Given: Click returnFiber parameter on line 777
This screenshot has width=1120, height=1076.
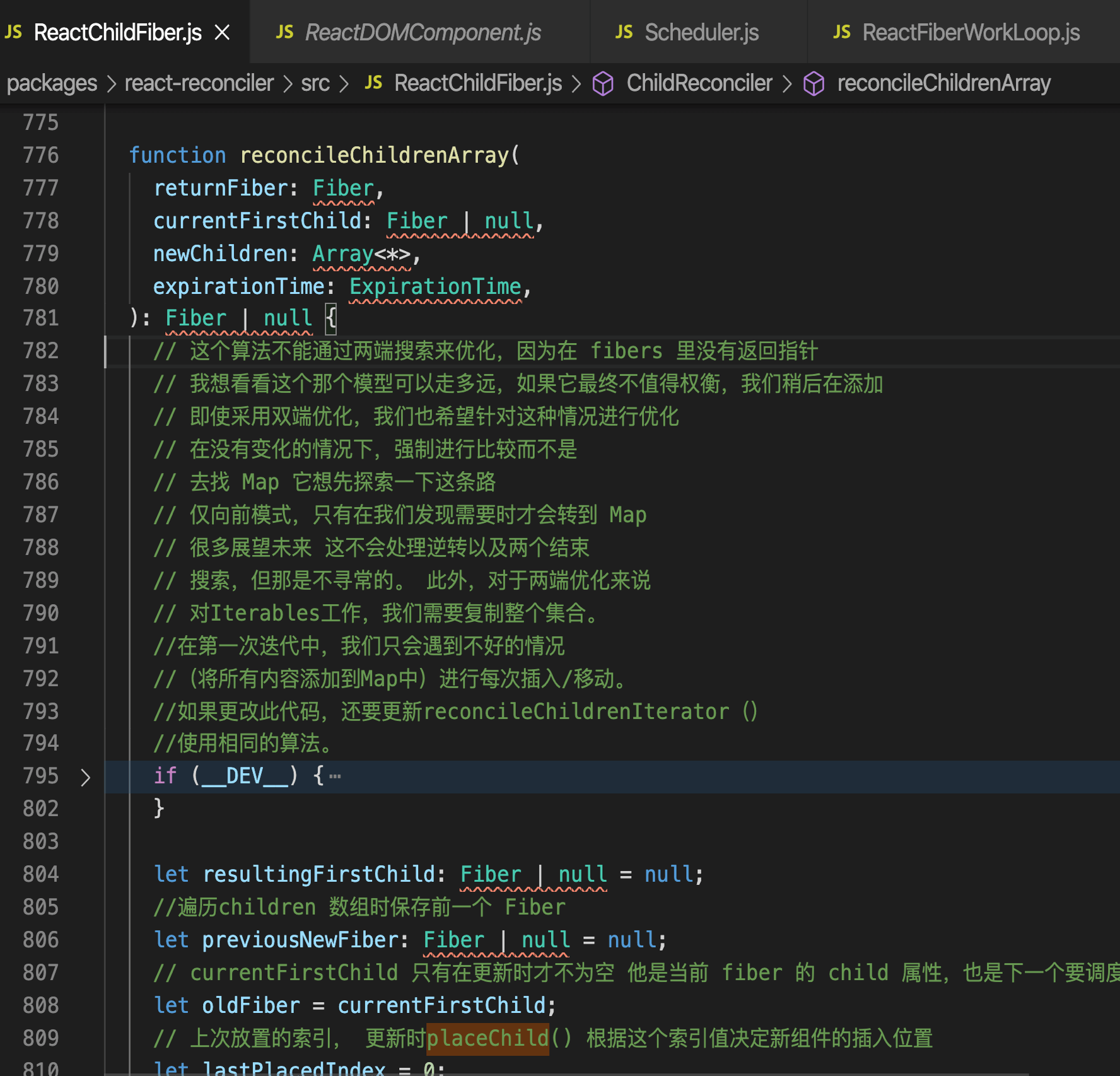Looking at the screenshot, I should [x=221, y=188].
